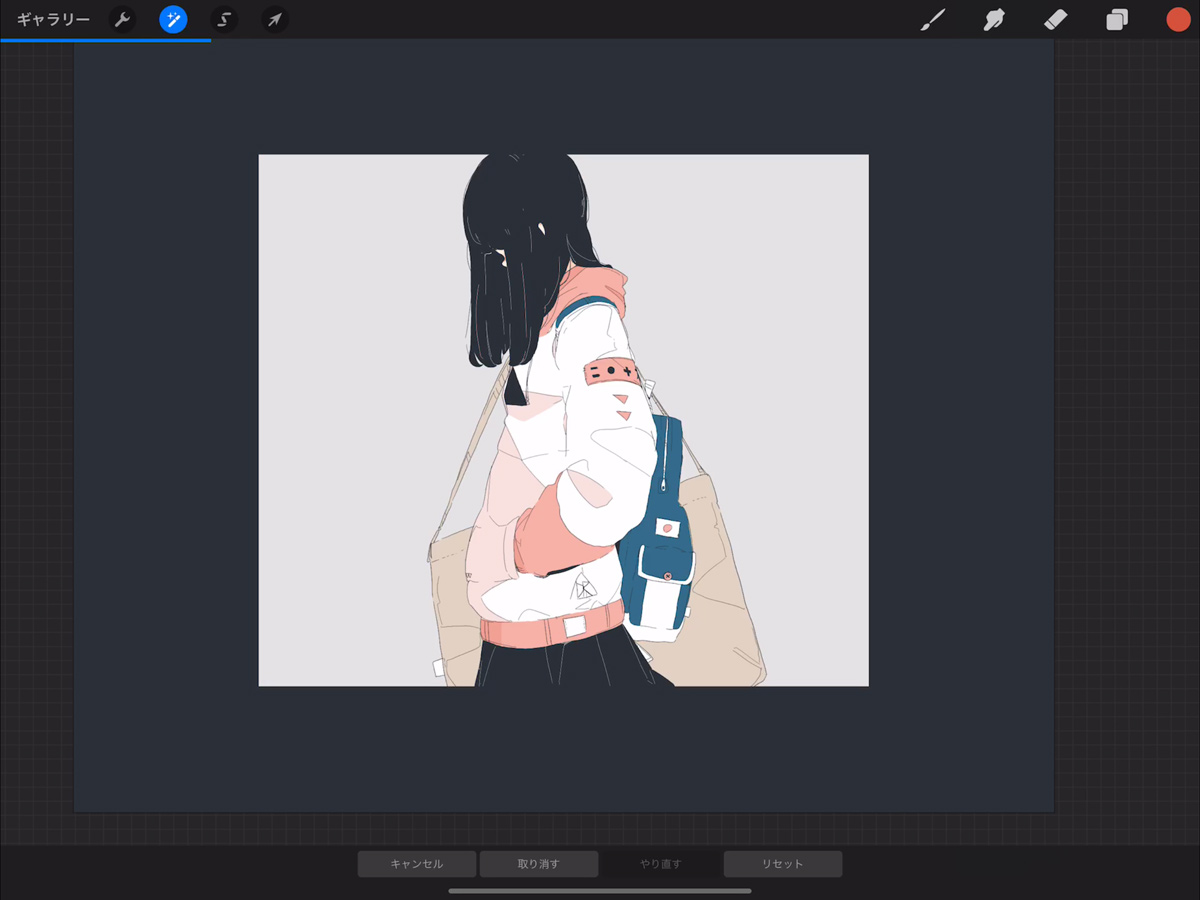Open the orange-red color swatch

coord(1178,20)
